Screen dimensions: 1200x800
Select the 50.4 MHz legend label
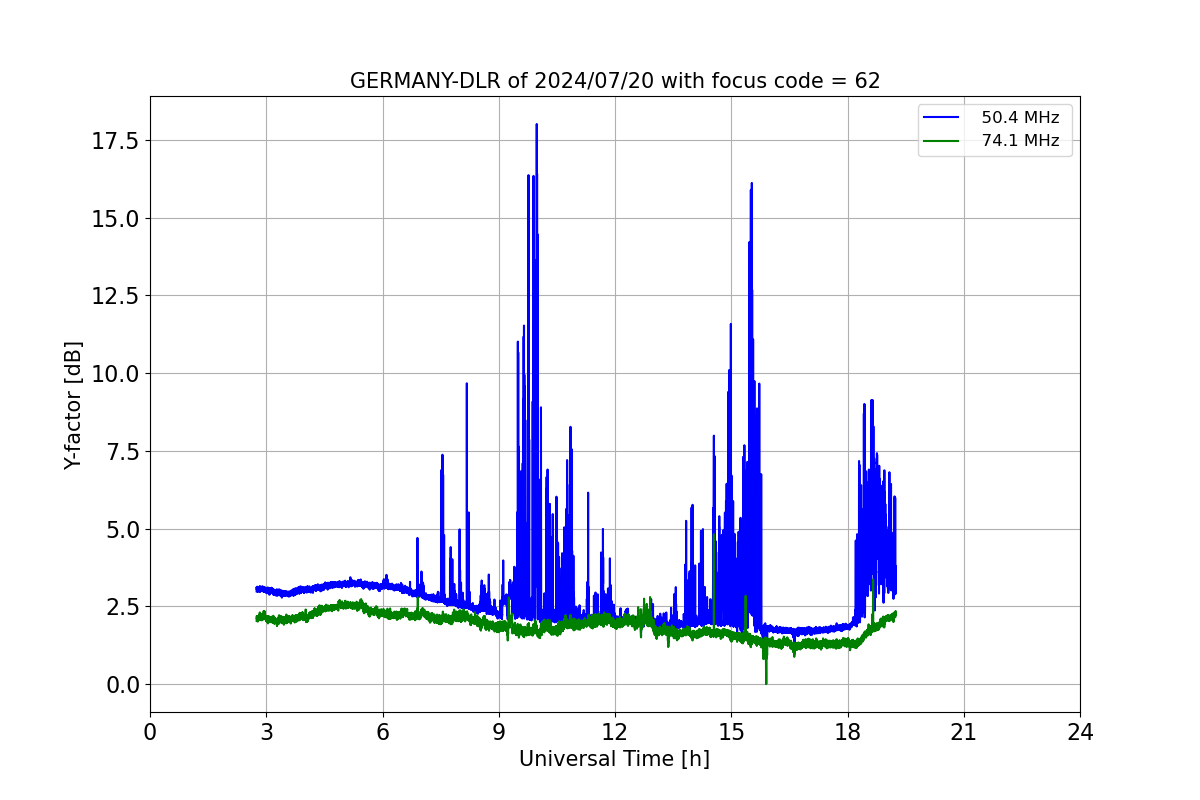pos(1020,118)
